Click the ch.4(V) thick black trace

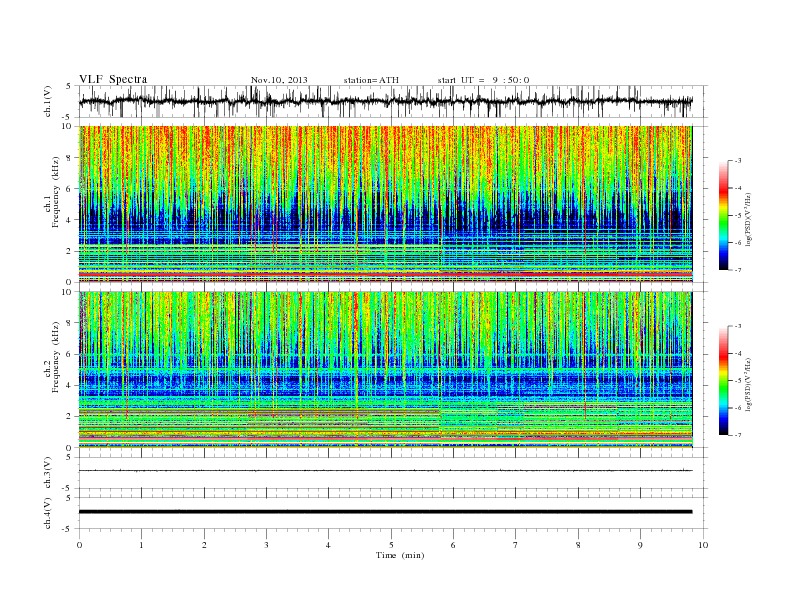pyautogui.click(x=385, y=512)
